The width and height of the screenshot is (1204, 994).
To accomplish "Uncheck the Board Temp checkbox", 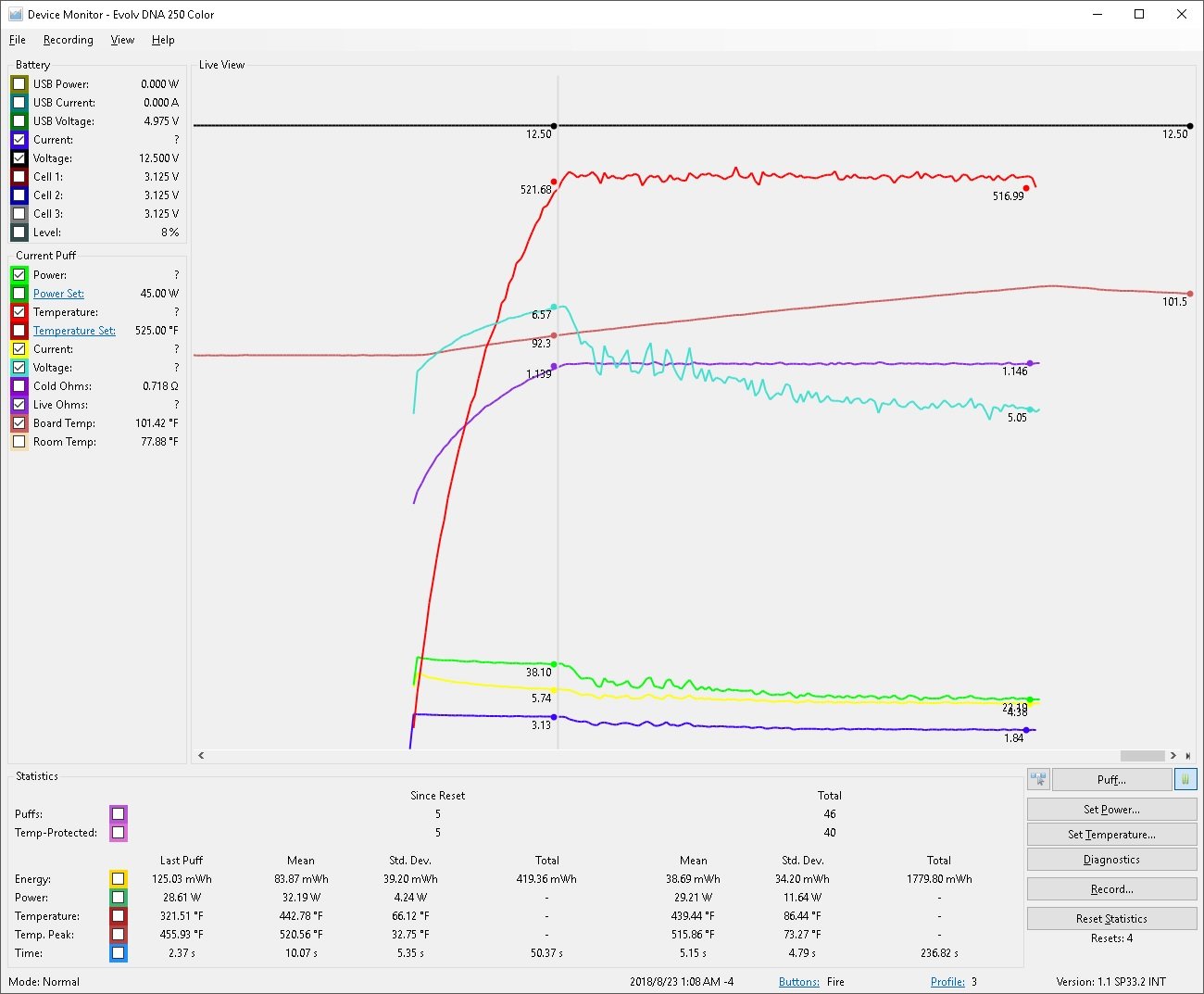I will pyautogui.click(x=19, y=423).
